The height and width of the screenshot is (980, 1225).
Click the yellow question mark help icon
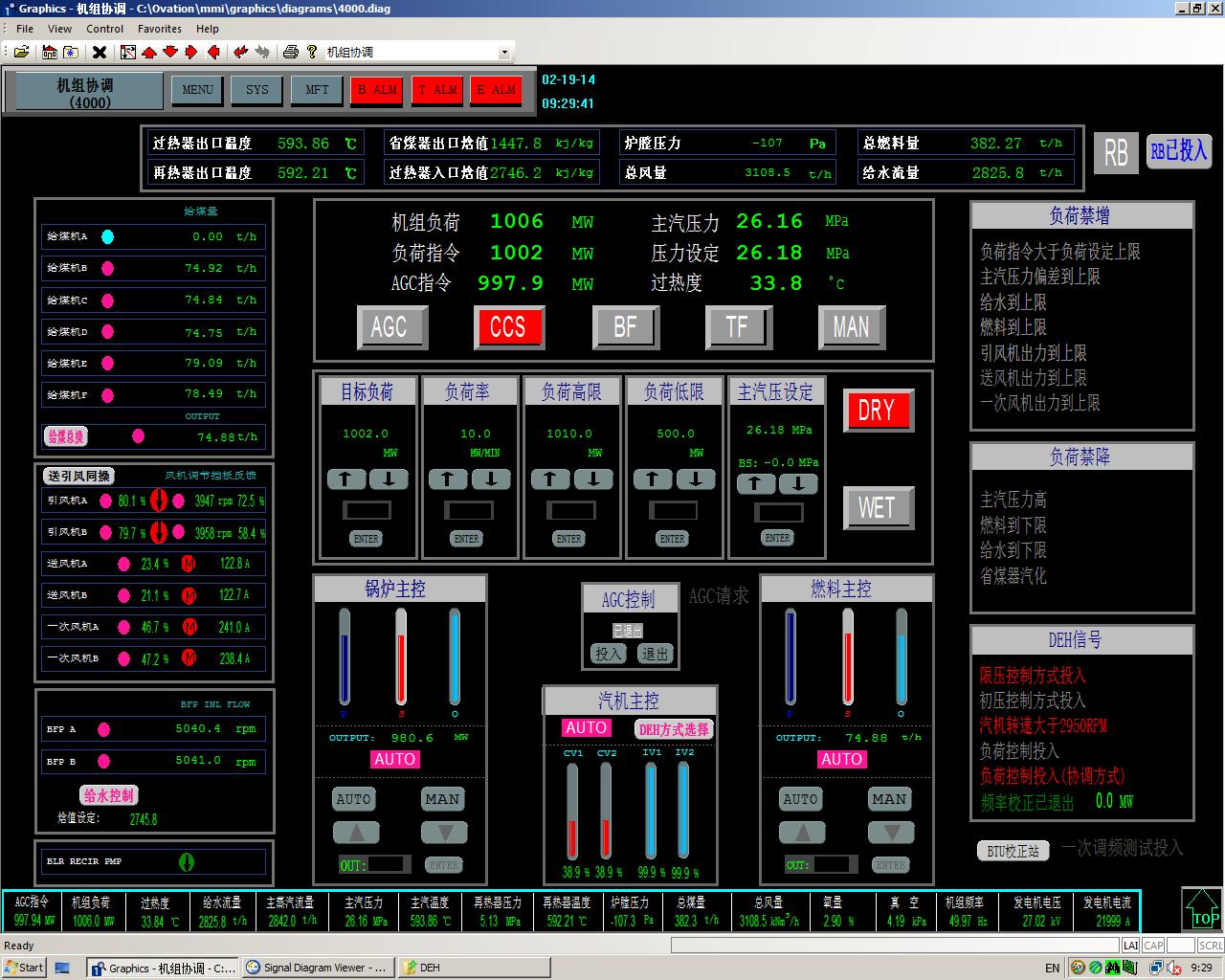pyautogui.click(x=311, y=52)
